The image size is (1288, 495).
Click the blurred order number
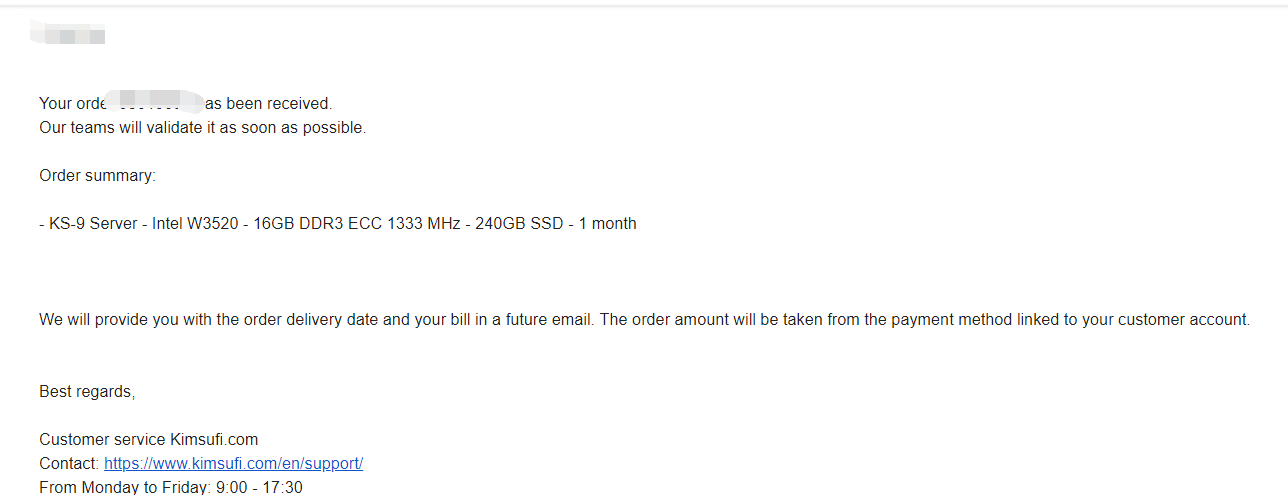point(155,102)
